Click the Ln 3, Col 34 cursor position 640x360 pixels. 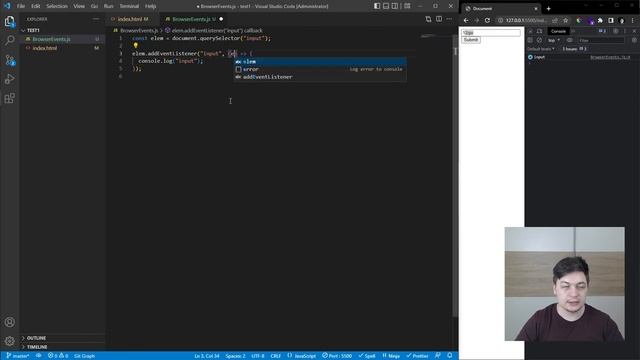click(207, 356)
